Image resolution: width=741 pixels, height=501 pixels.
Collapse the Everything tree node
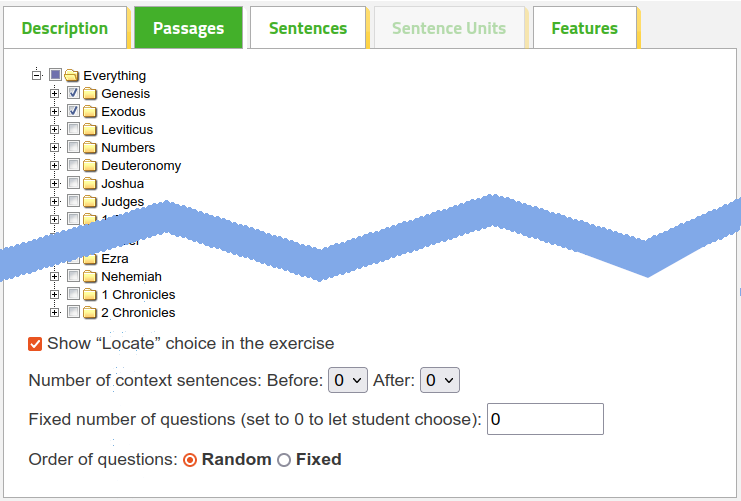point(36,75)
